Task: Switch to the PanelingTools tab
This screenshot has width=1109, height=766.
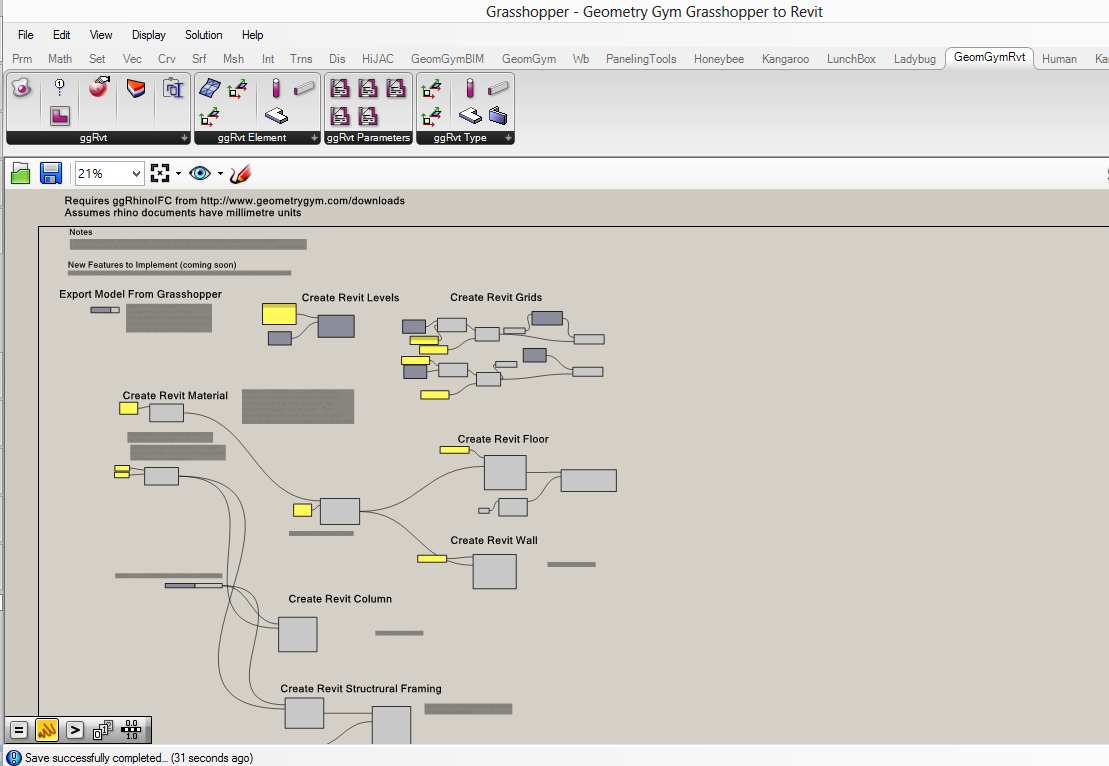Action: point(641,59)
